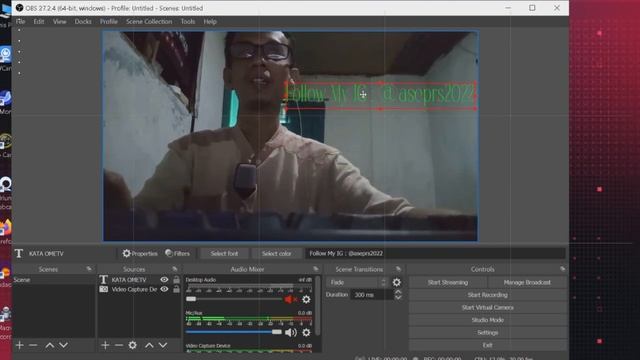Click the text source T icon in source toolbar
Image resolution: width=640 pixels, height=360 pixels.
(x=19, y=253)
